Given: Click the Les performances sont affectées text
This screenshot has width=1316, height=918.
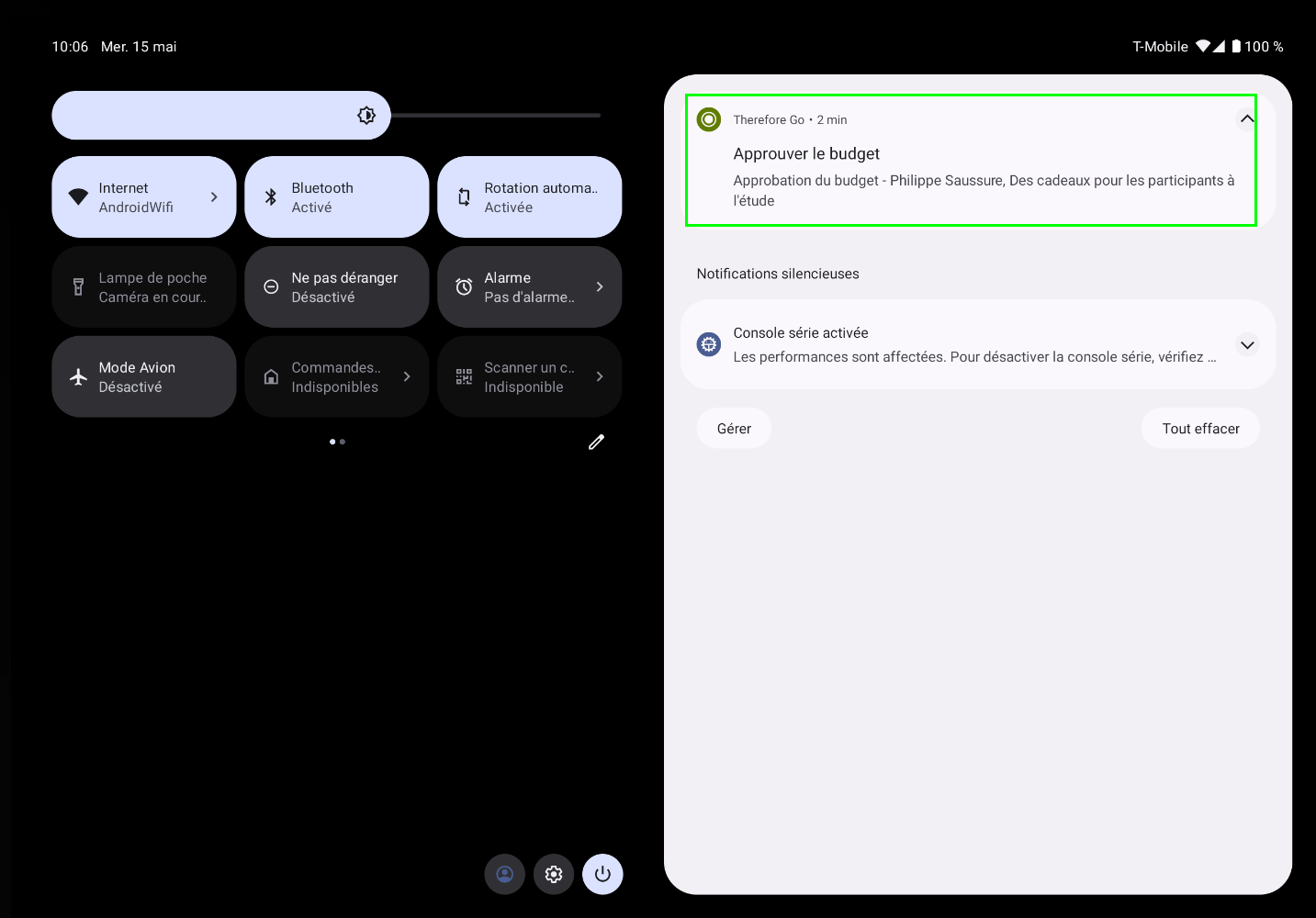Looking at the screenshot, I should click(x=974, y=357).
